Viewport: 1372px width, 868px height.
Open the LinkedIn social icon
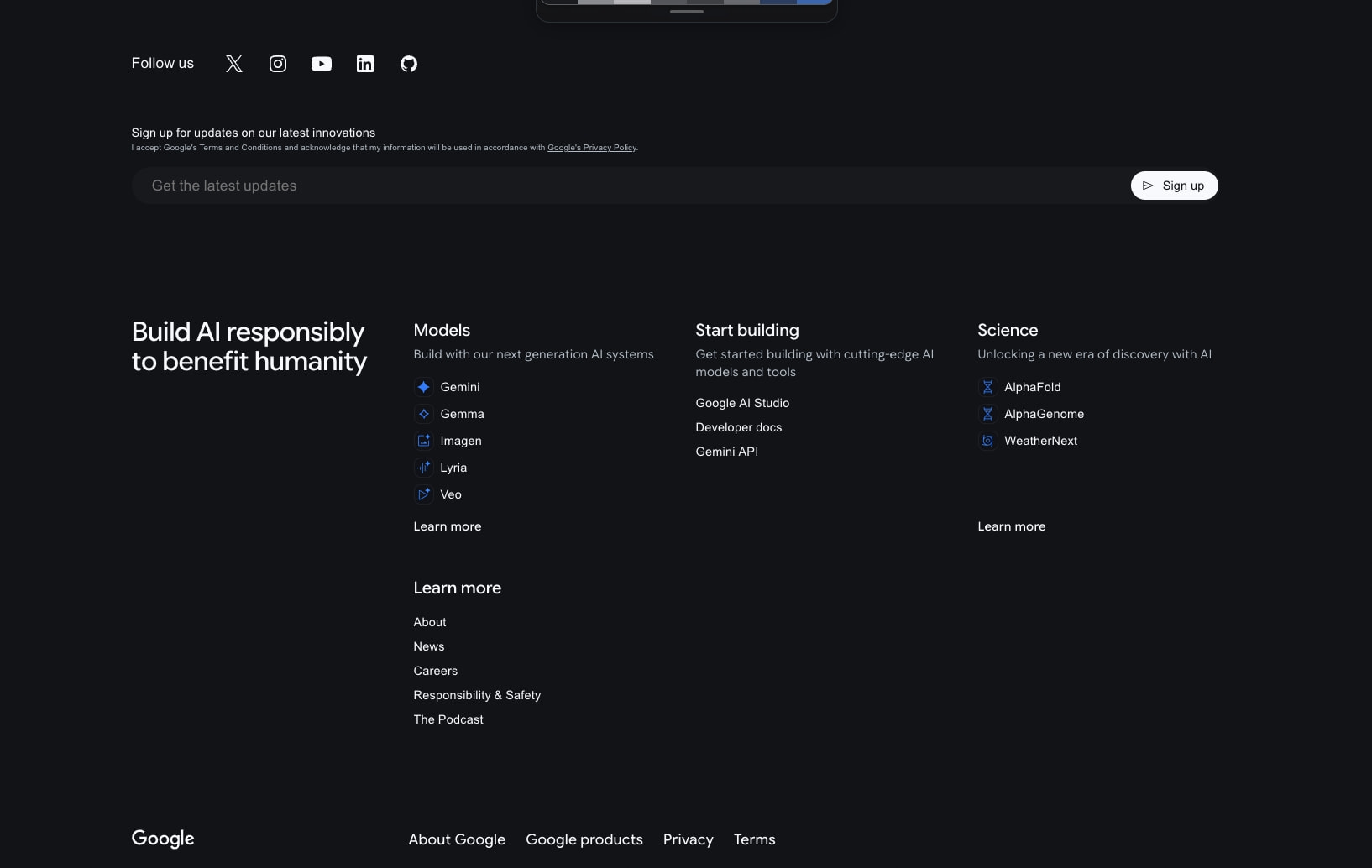click(365, 64)
